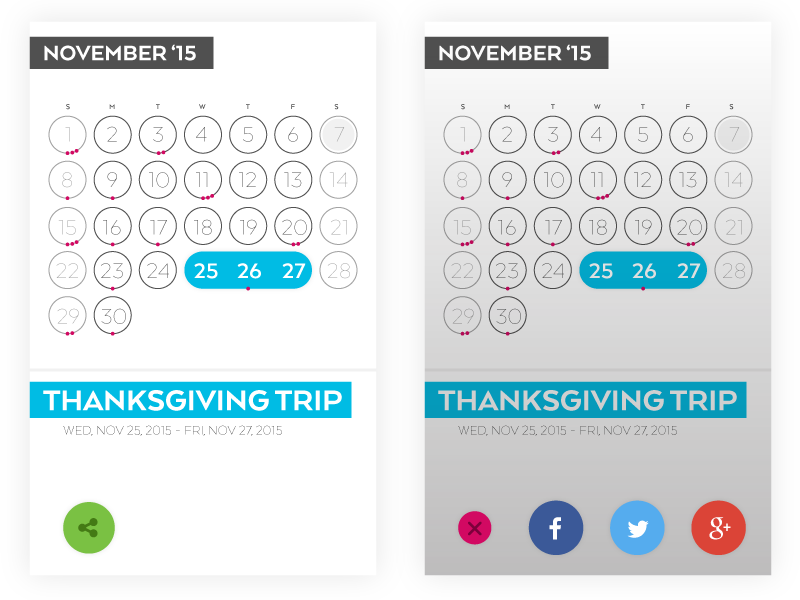Pick November 19 in the gray dimmed calendar
The width and height of the screenshot is (800, 600).
643,225
